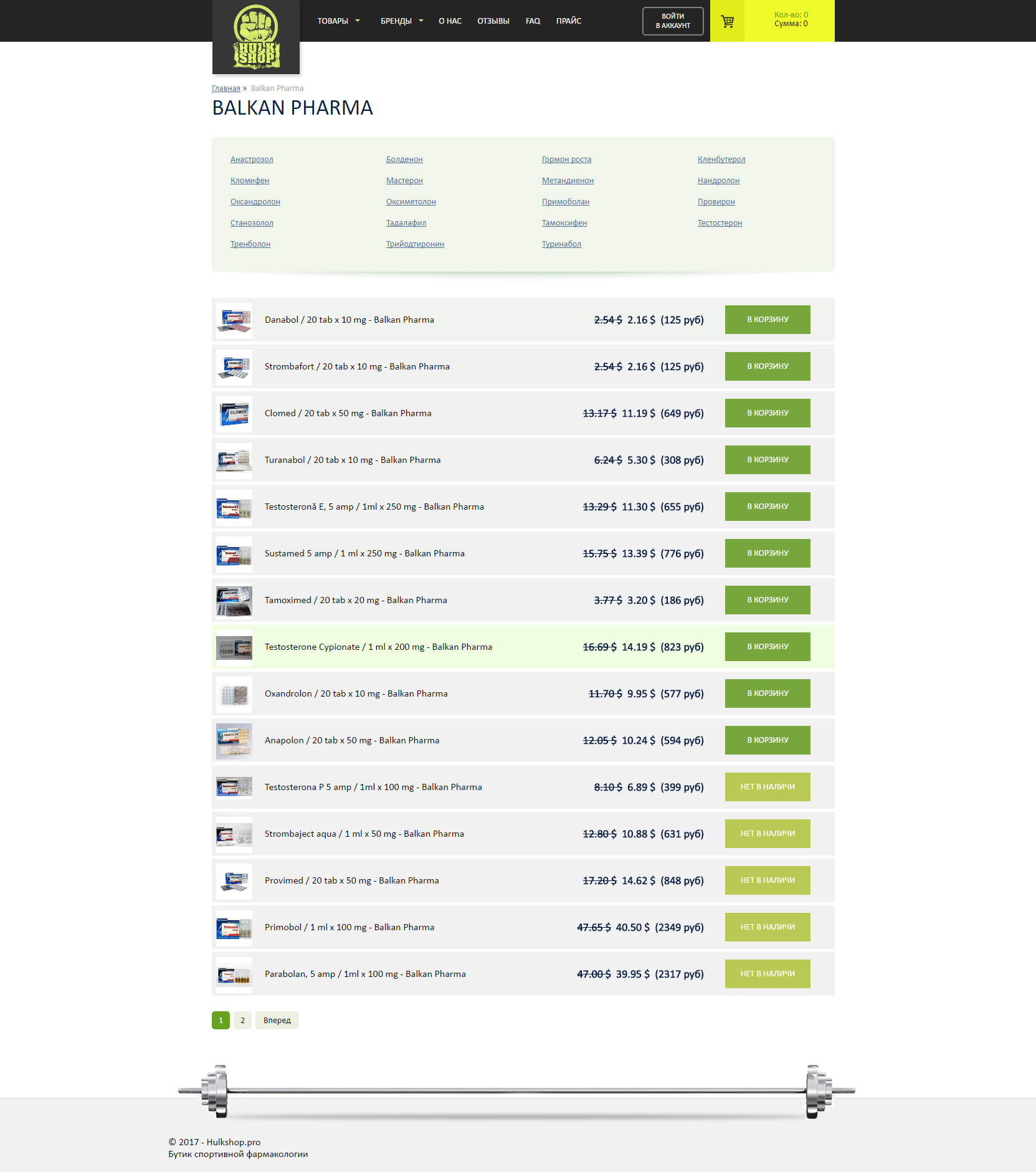Select the Тренболон category link
Viewport: 1036px width, 1172px height.
pyautogui.click(x=250, y=244)
